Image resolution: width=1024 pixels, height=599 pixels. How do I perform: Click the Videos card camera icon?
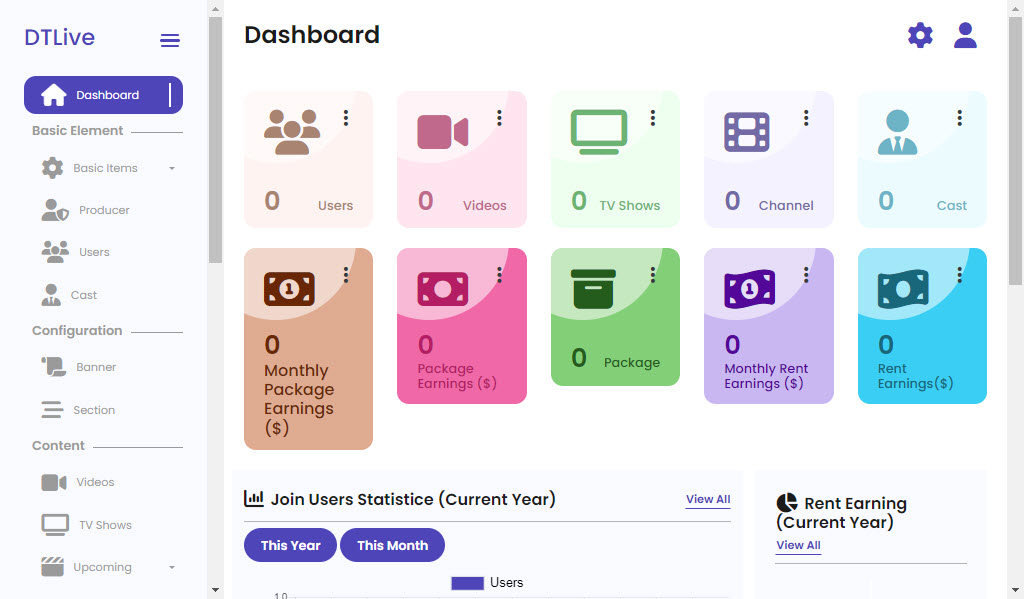(x=443, y=132)
